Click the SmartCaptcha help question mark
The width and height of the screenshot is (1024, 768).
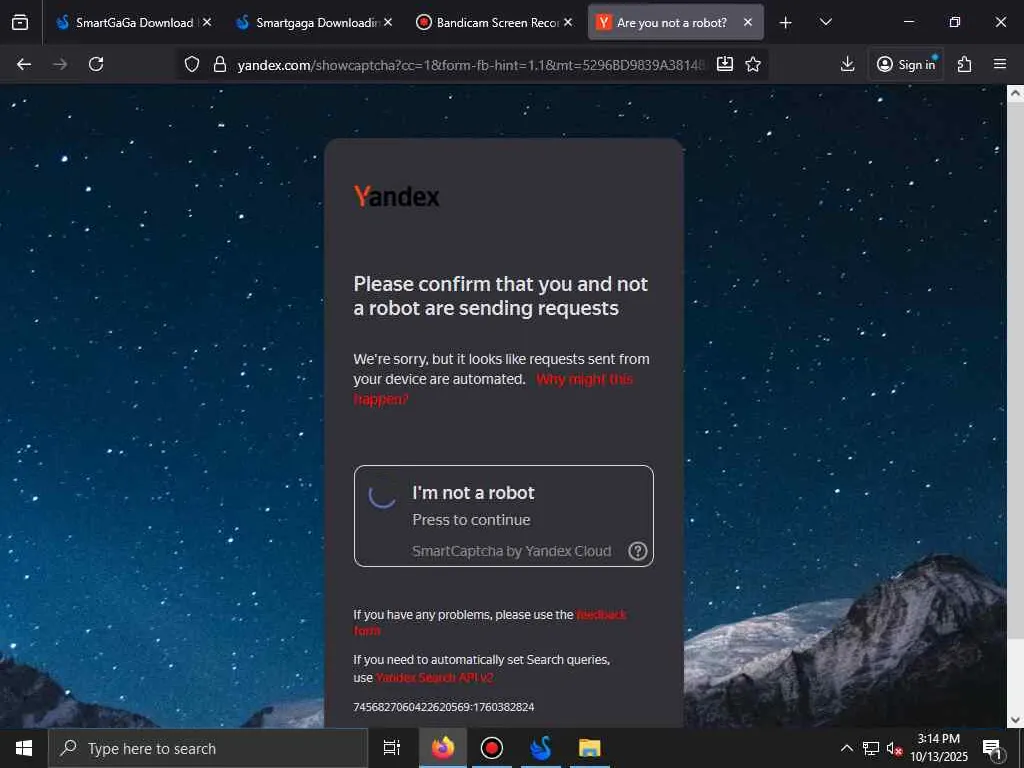pos(637,551)
